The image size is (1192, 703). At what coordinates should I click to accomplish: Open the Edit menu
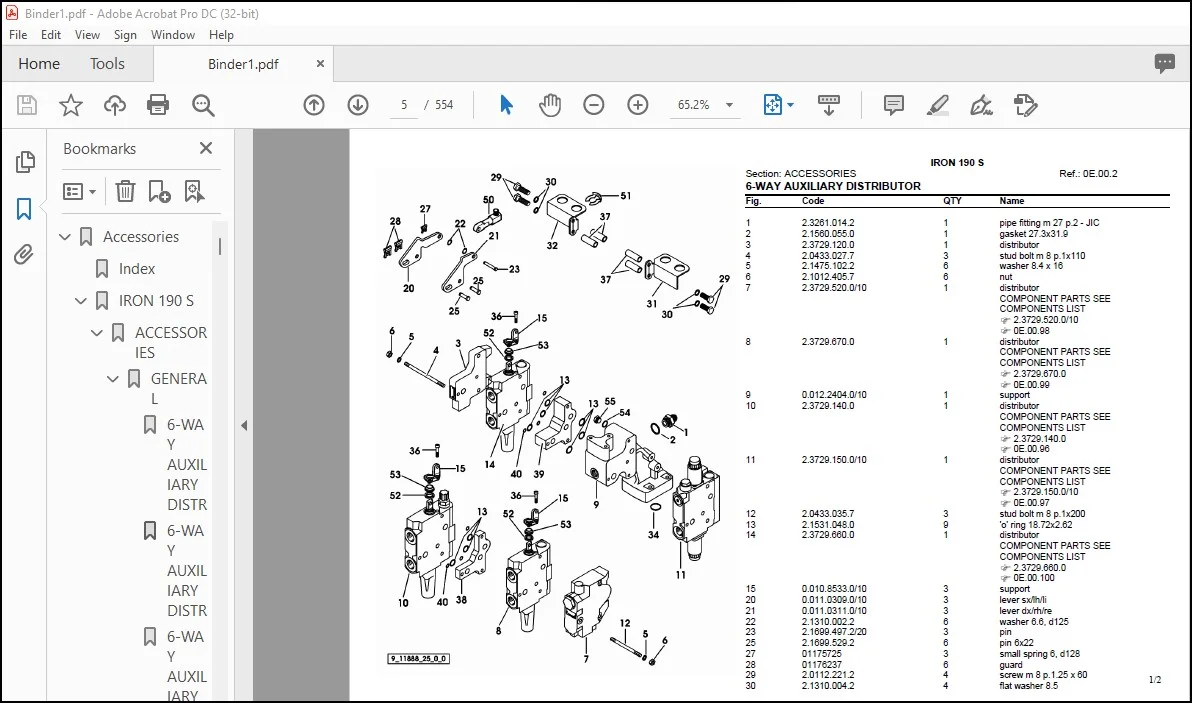click(51, 35)
